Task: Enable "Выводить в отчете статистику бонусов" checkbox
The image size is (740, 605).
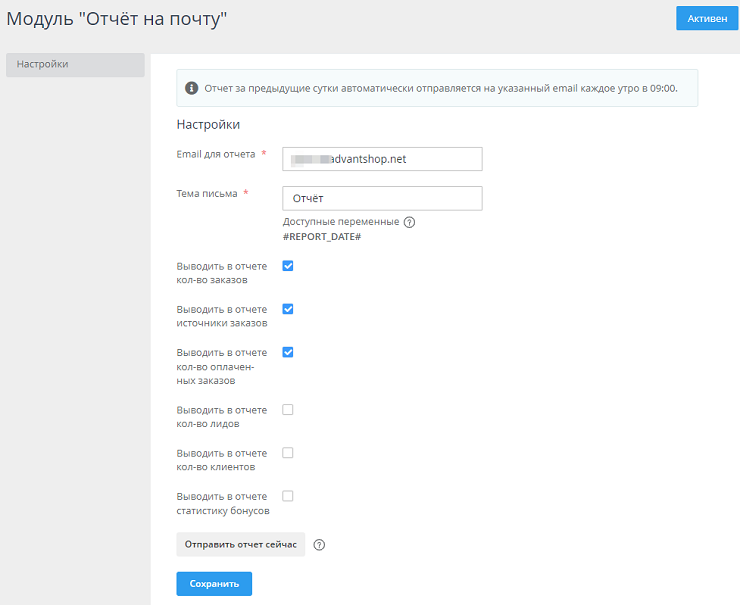Action: pyautogui.click(x=288, y=495)
